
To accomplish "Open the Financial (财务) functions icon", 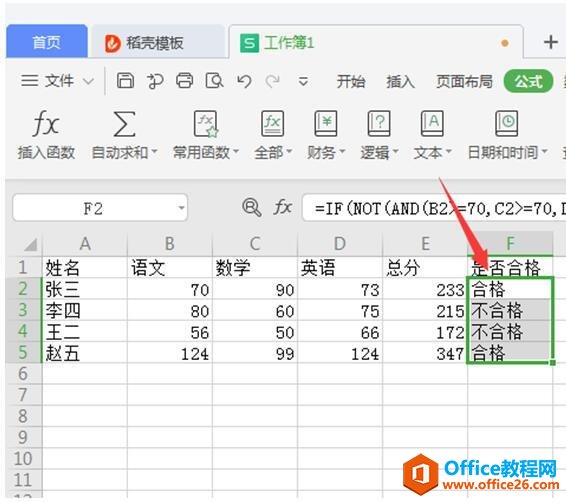I will tap(326, 124).
